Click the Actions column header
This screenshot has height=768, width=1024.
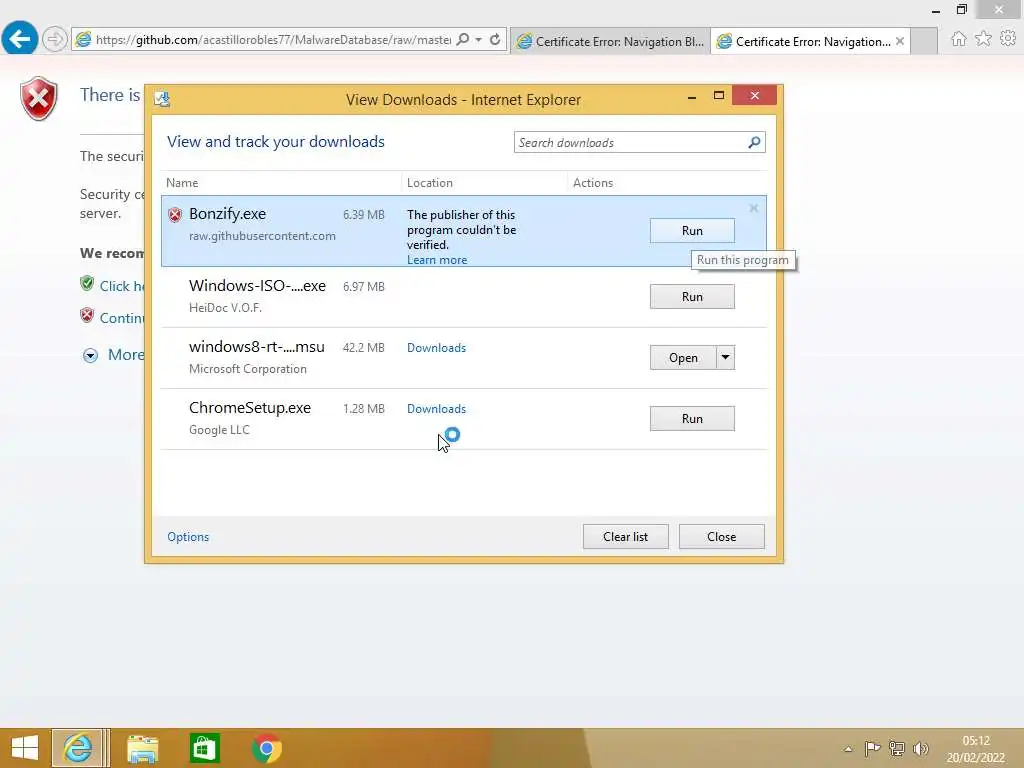593,183
